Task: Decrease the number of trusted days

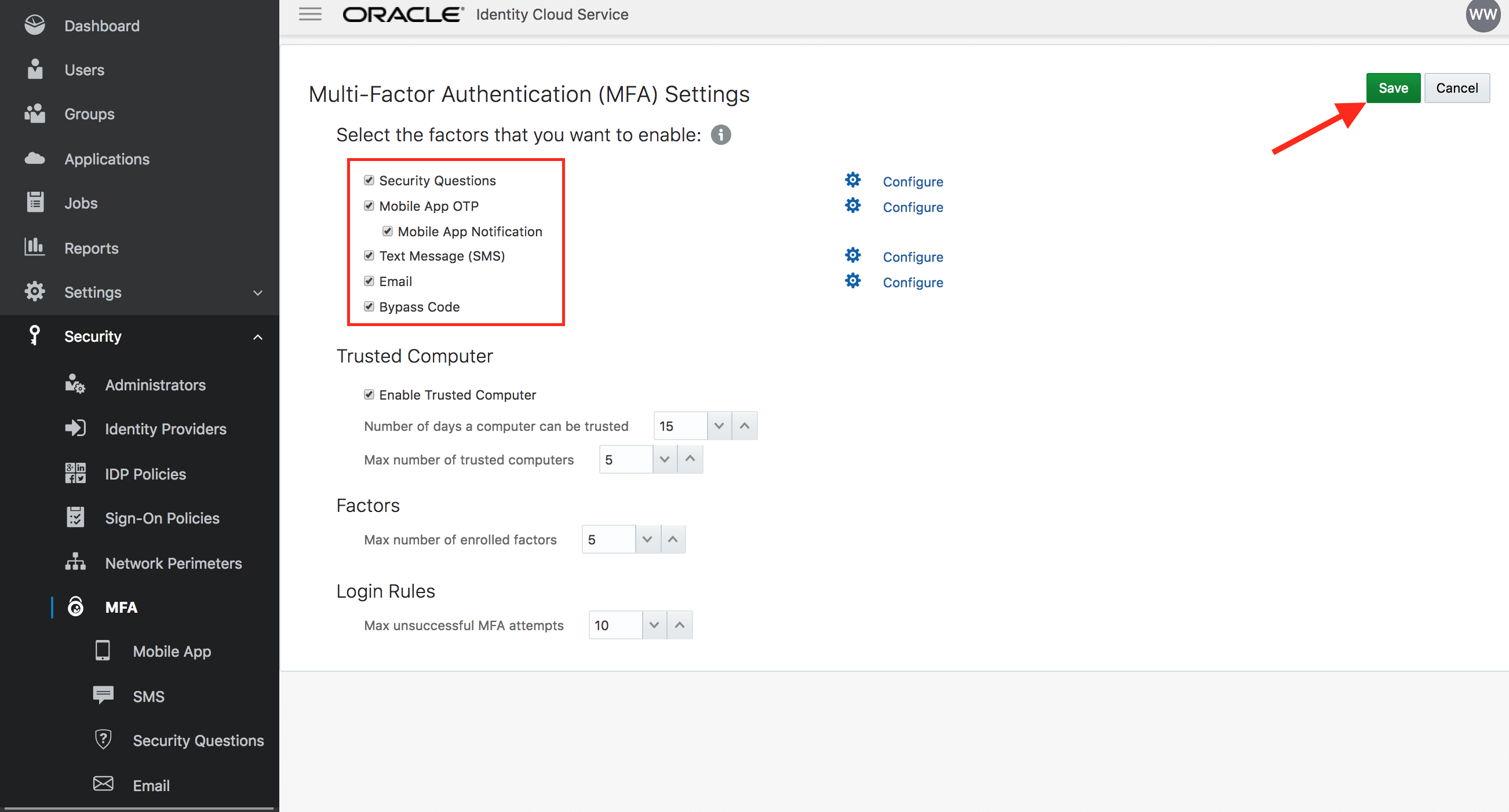Action: 719,426
